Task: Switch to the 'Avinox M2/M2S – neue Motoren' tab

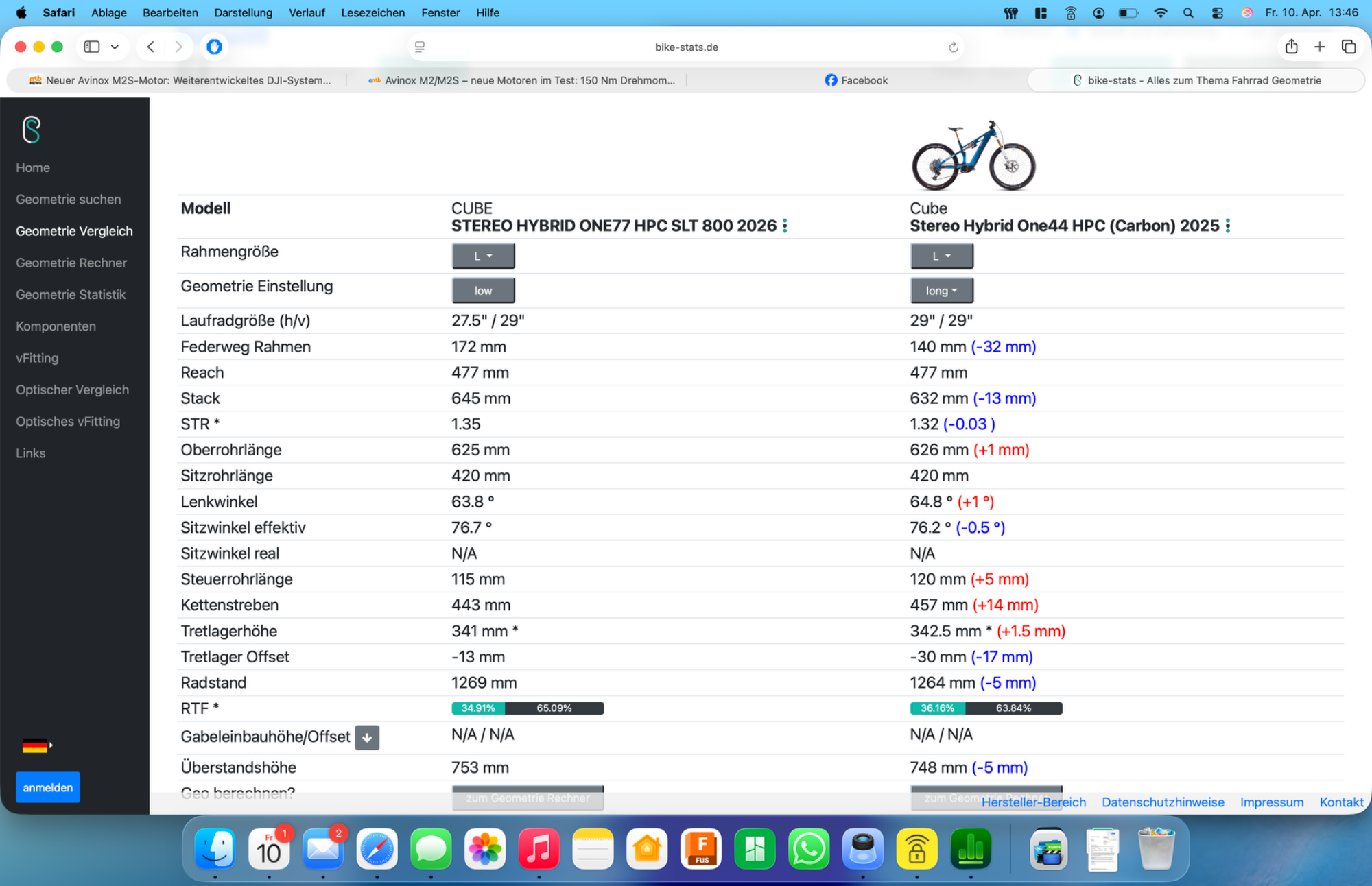Action: point(521,80)
